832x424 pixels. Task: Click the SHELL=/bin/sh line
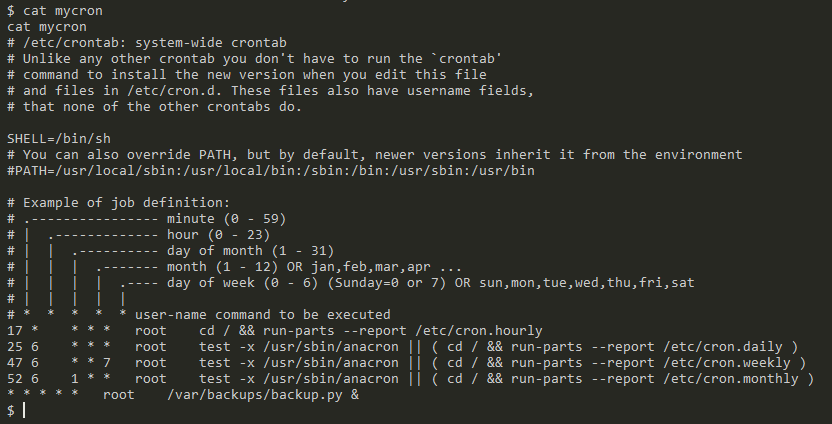click(x=59, y=139)
